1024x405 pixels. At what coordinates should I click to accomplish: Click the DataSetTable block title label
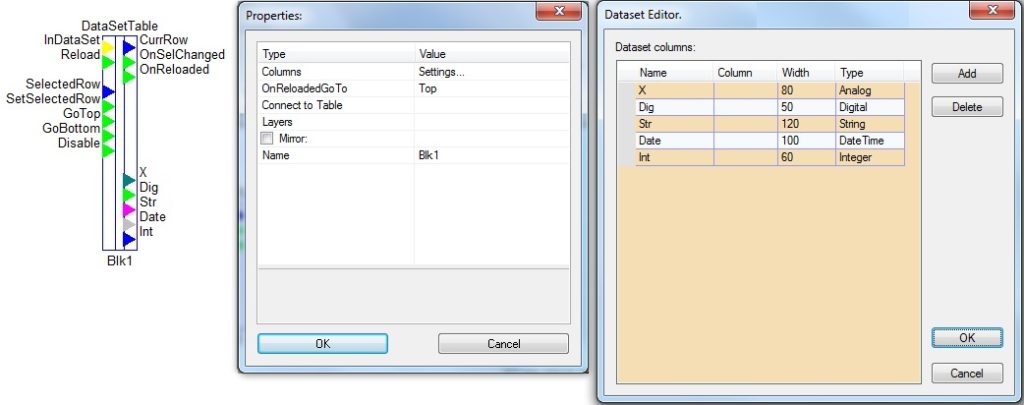point(120,26)
